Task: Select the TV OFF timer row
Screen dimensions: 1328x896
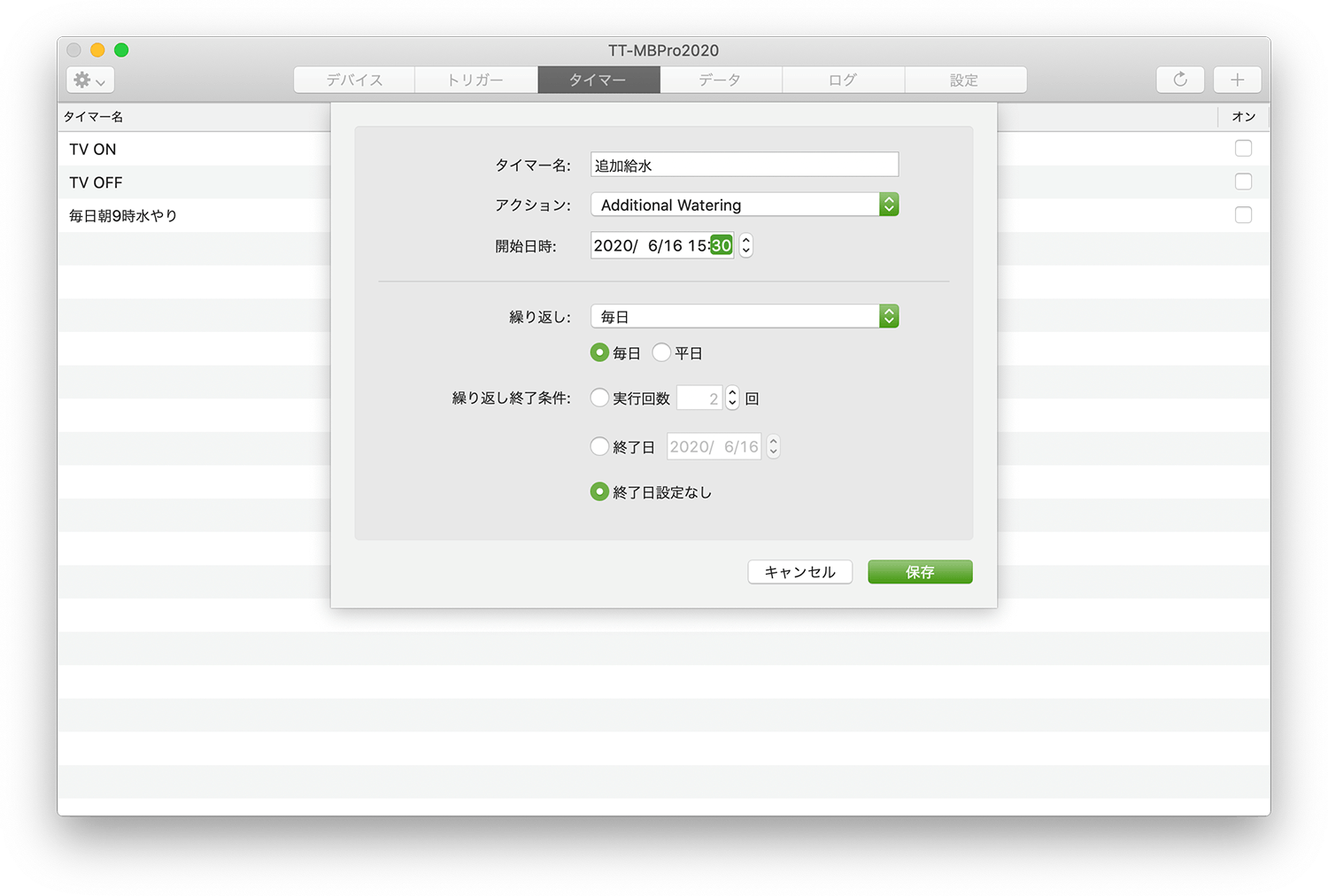Action: 664,182
